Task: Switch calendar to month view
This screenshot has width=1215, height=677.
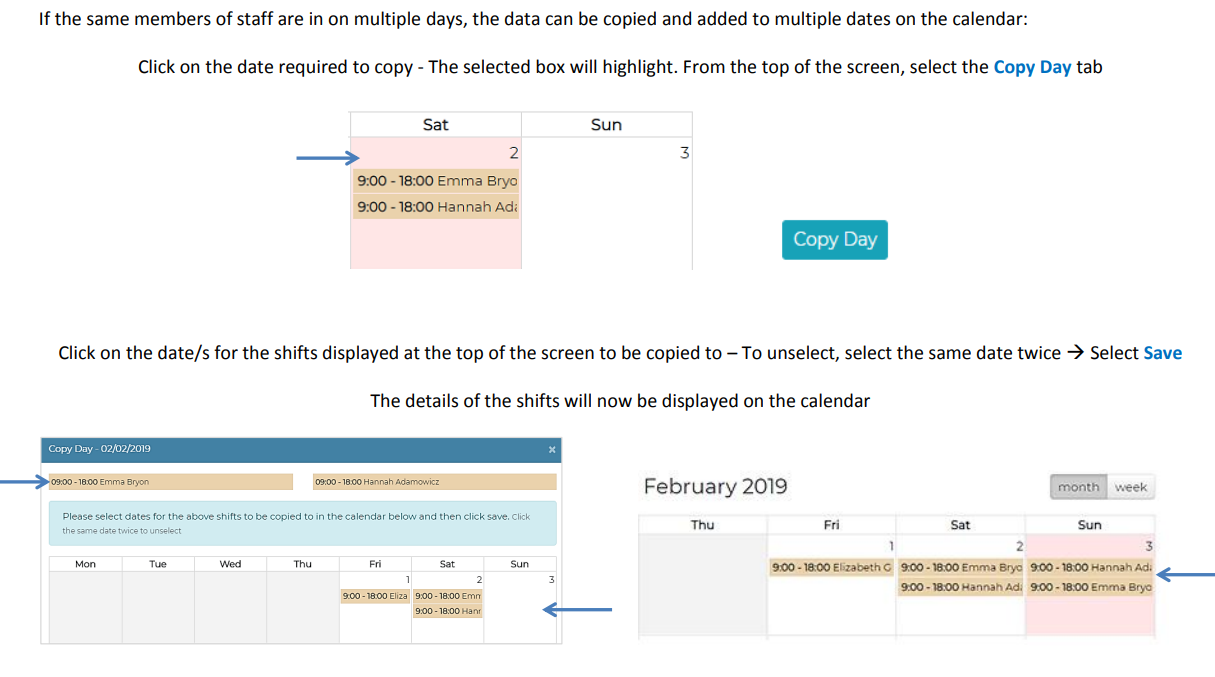Action: click(1078, 487)
